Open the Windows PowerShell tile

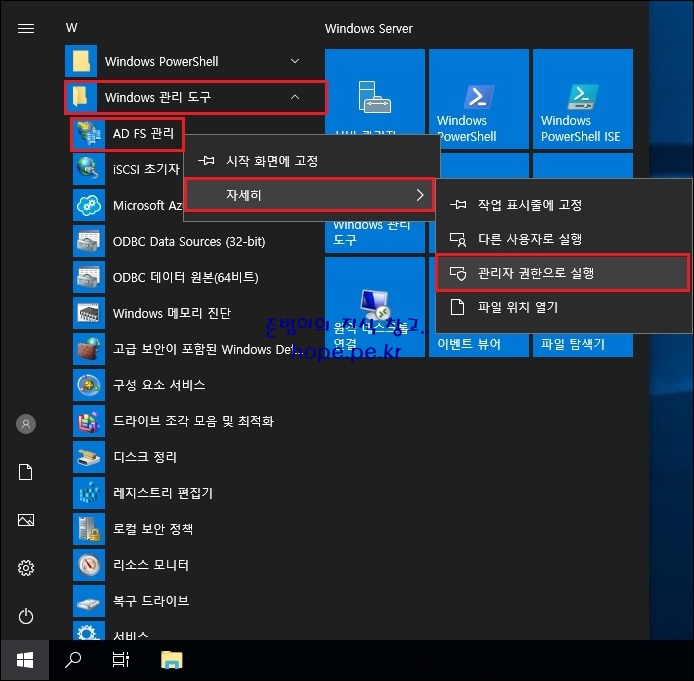478,99
